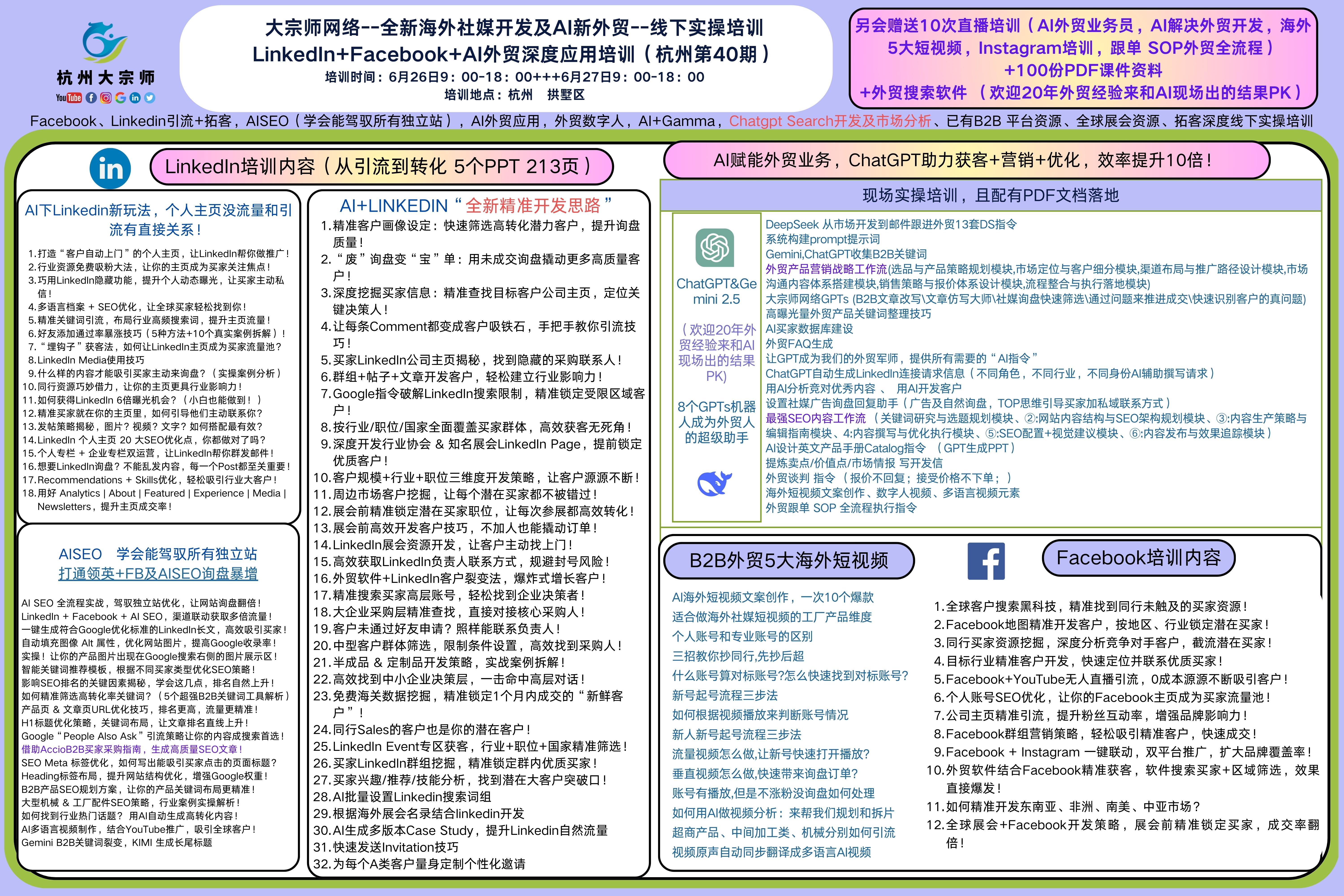
Task: Click the small round Facebook icon below the logo
Action: pos(91,98)
